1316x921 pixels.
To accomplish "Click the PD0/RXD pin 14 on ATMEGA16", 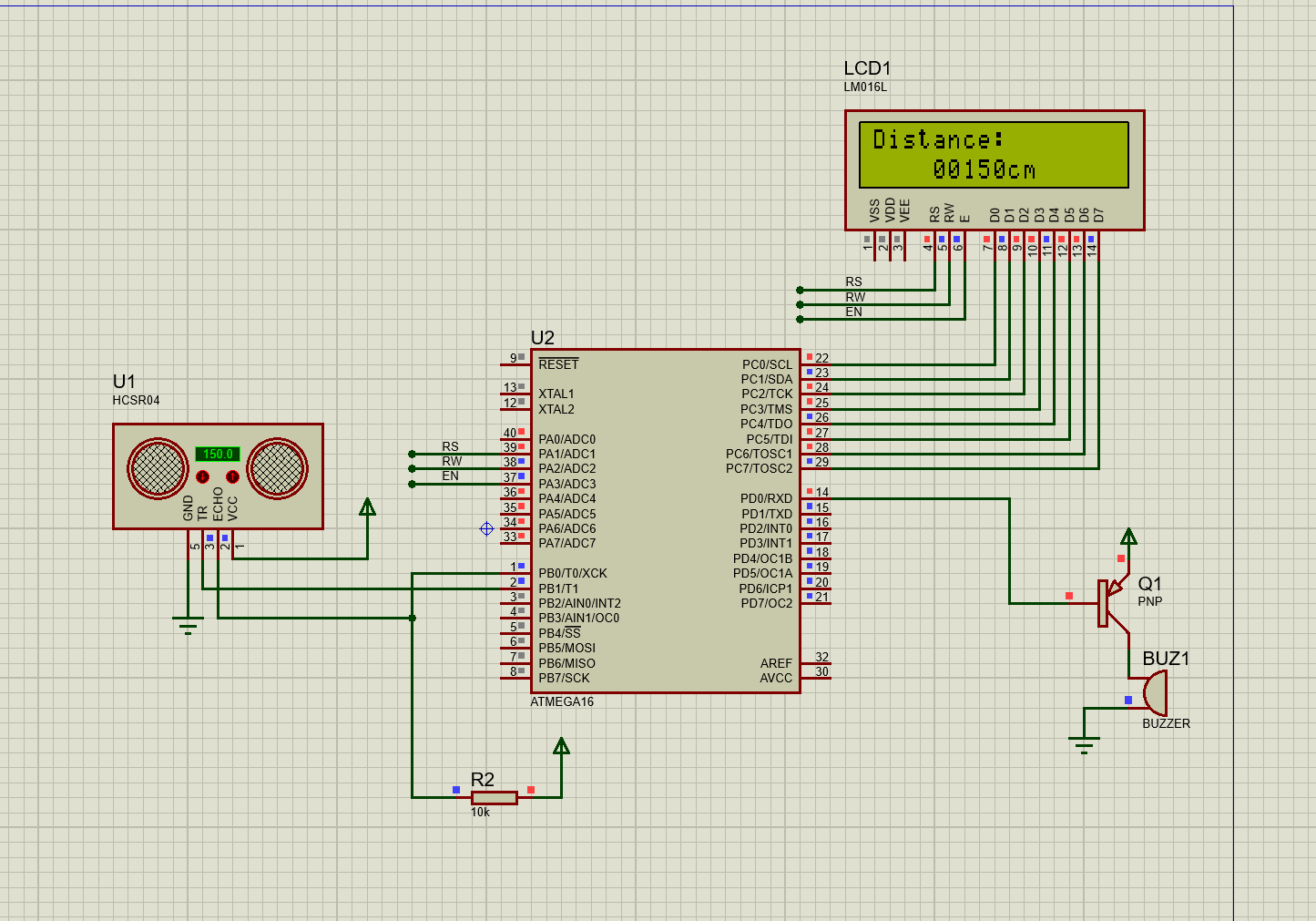I will tap(816, 498).
